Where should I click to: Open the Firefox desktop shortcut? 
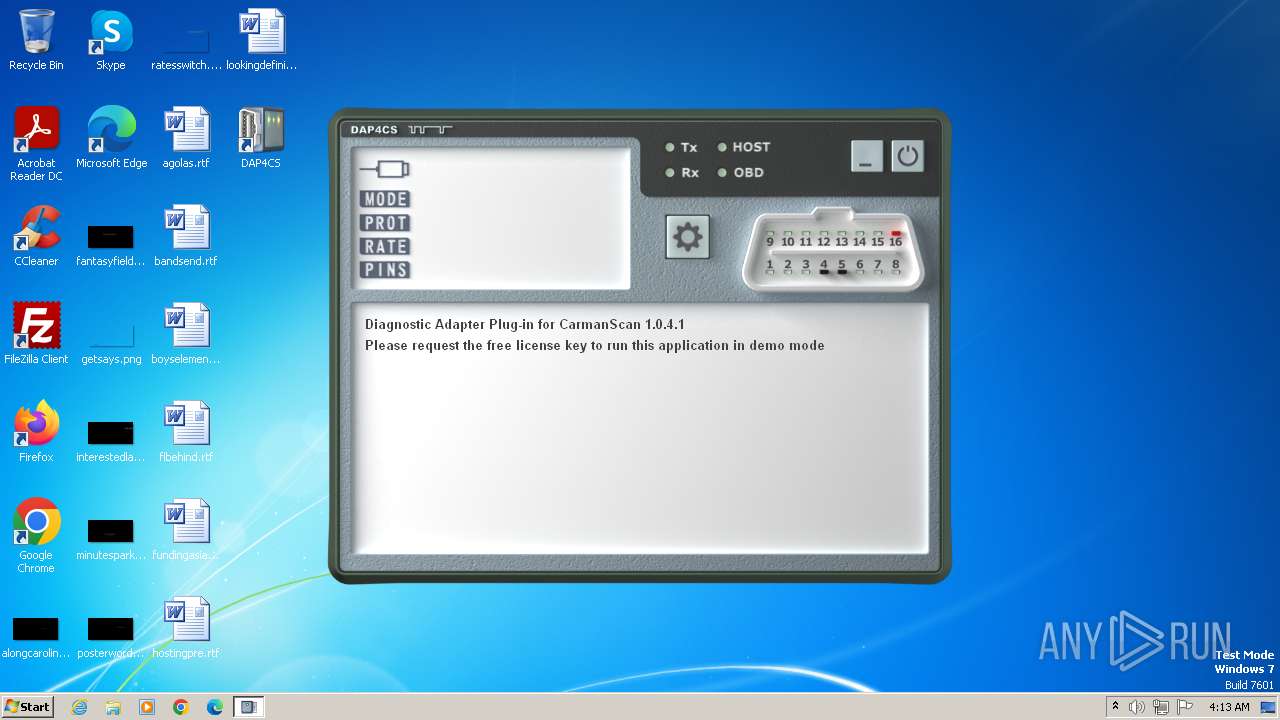[36, 432]
